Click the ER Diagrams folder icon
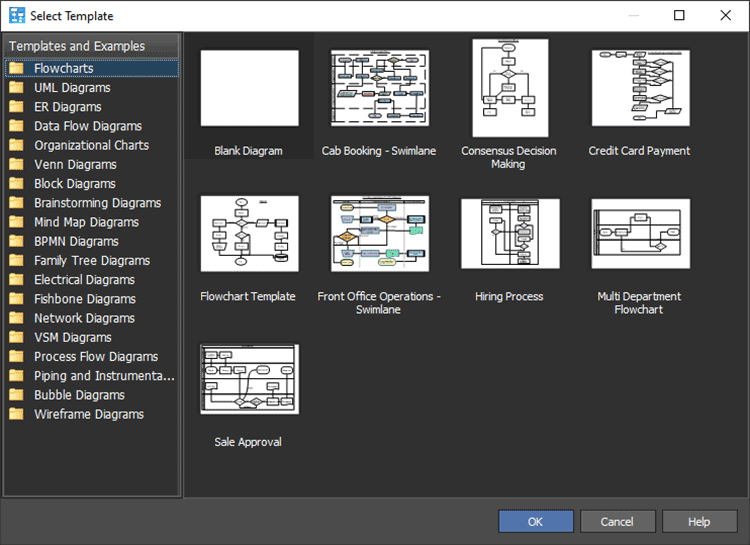 [16, 107]
